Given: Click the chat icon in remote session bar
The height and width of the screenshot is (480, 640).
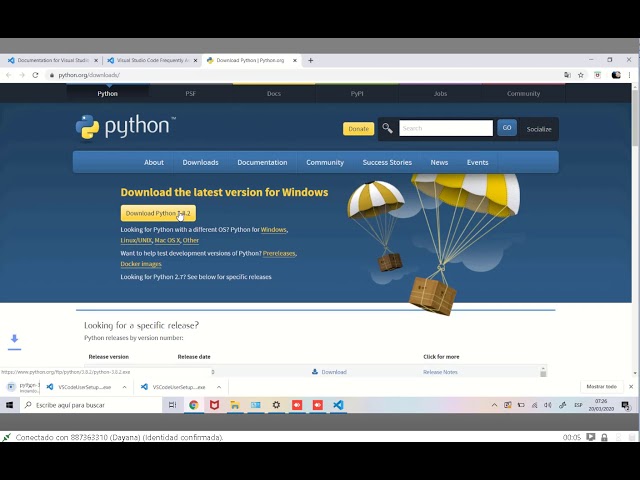Looking at the screenshot, I should click(x=590, y=437).
